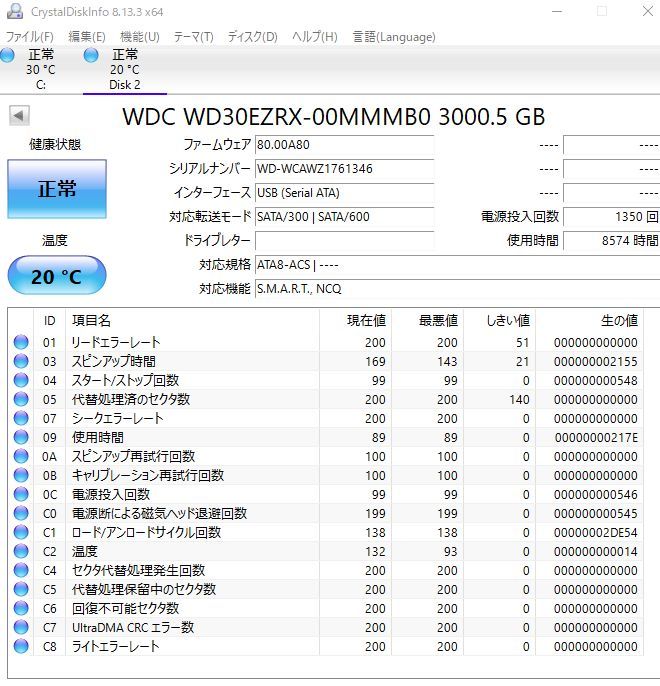This screenshot has width=660, height=686.
Task: Click the firmware field 80.00A80
Action: click(344, 145)
